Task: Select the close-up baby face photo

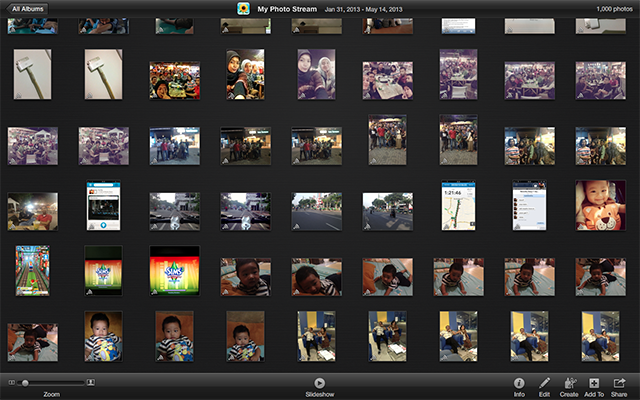Action: pyautogui.click(x=245, y=277)
